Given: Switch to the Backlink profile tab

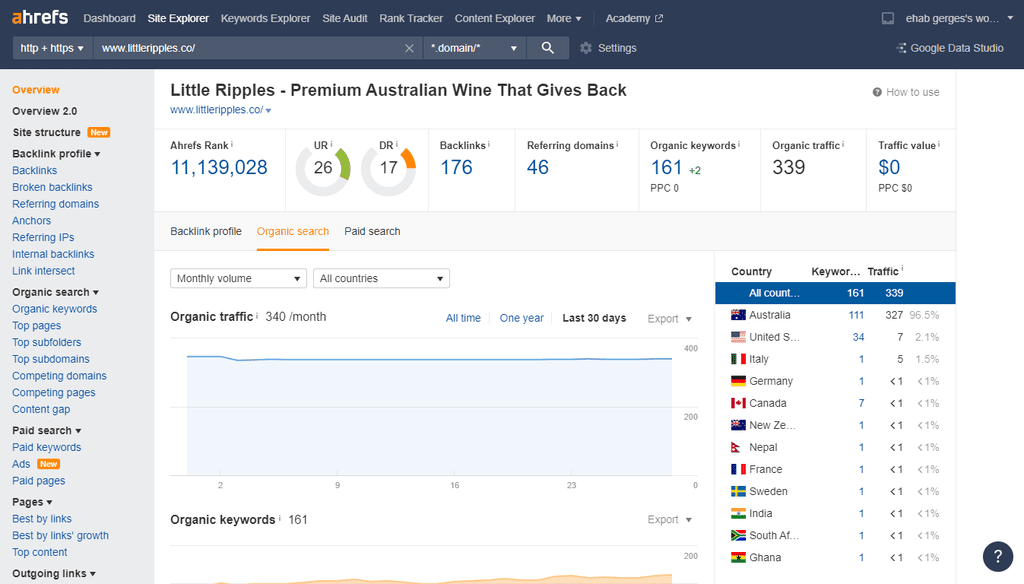Looking at the screenshot, I should point(206,231).
